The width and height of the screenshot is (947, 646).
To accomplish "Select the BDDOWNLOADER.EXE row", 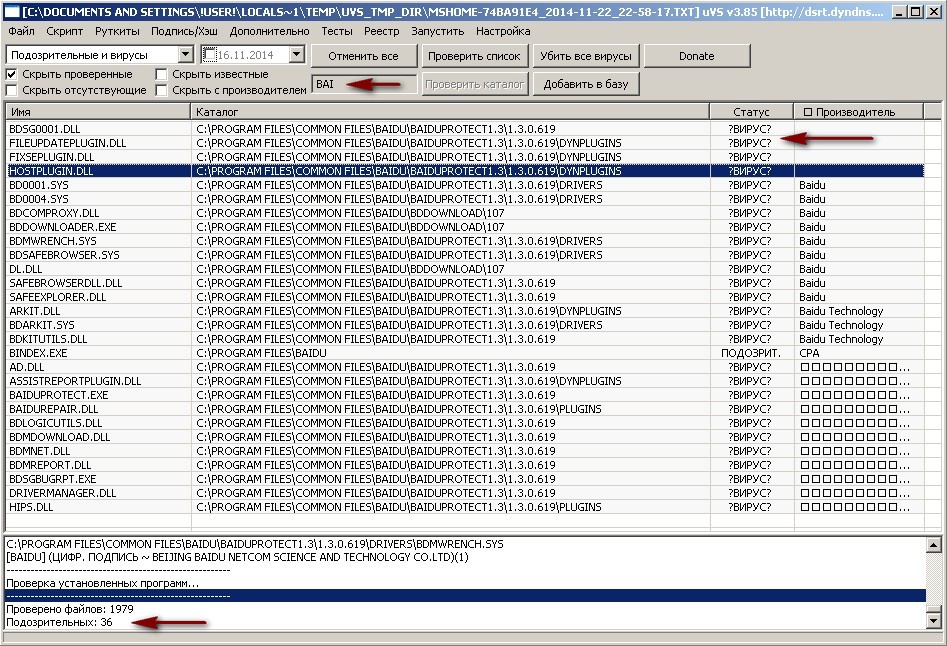I will coord(464,227).
